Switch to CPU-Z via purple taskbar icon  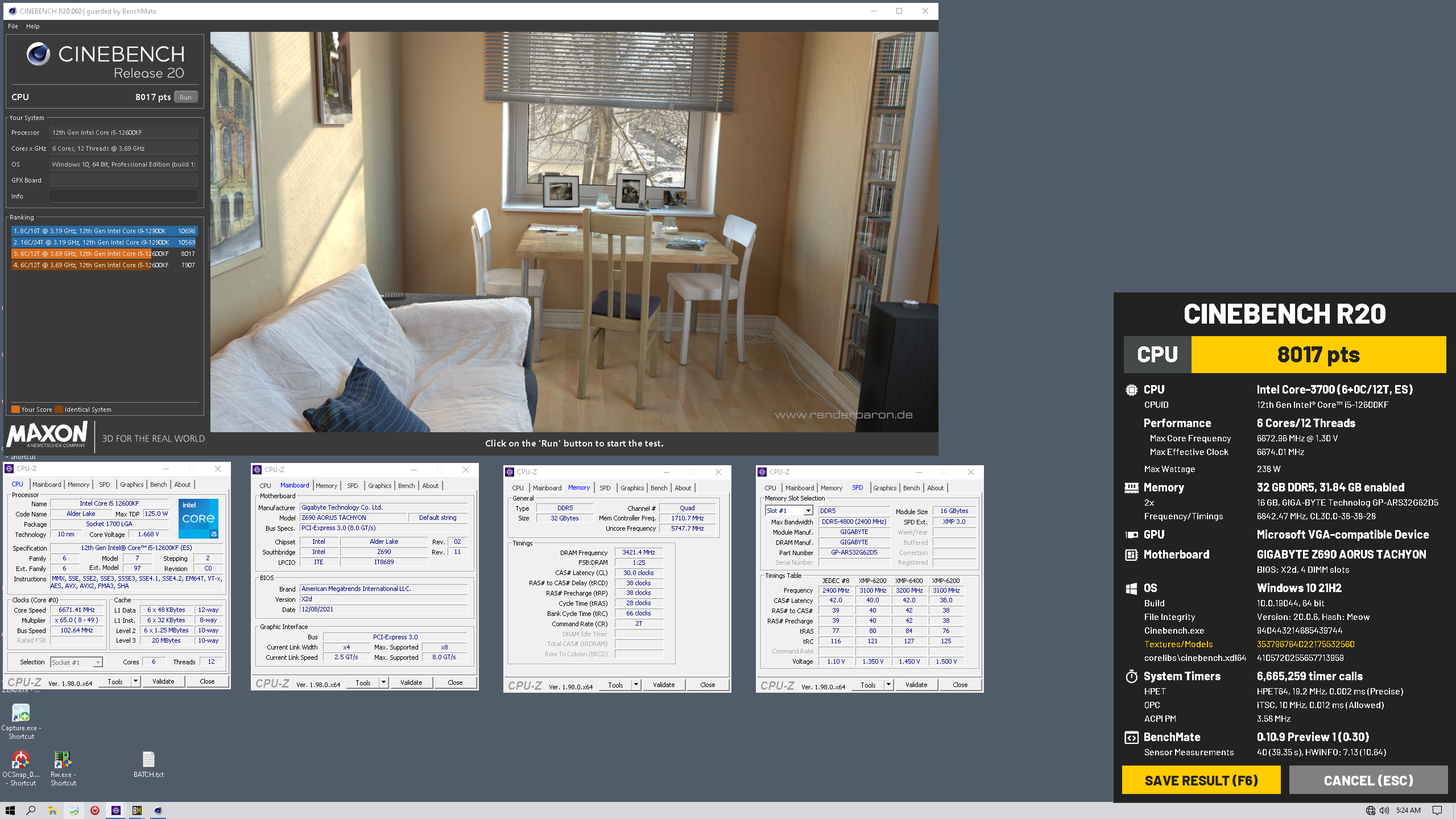click(x=116, y=810)
